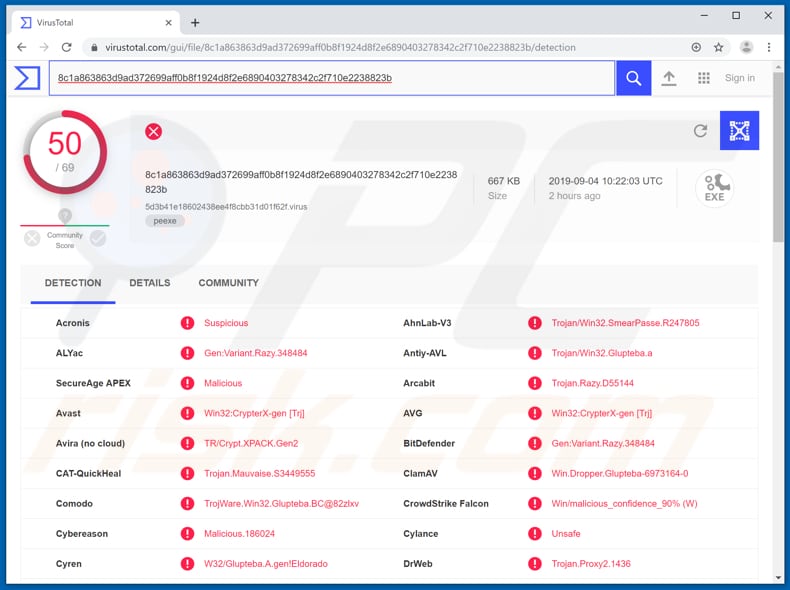Click the SecureAge APEX Malicious result
Screen dimensions: 790x590
point(223,383)
